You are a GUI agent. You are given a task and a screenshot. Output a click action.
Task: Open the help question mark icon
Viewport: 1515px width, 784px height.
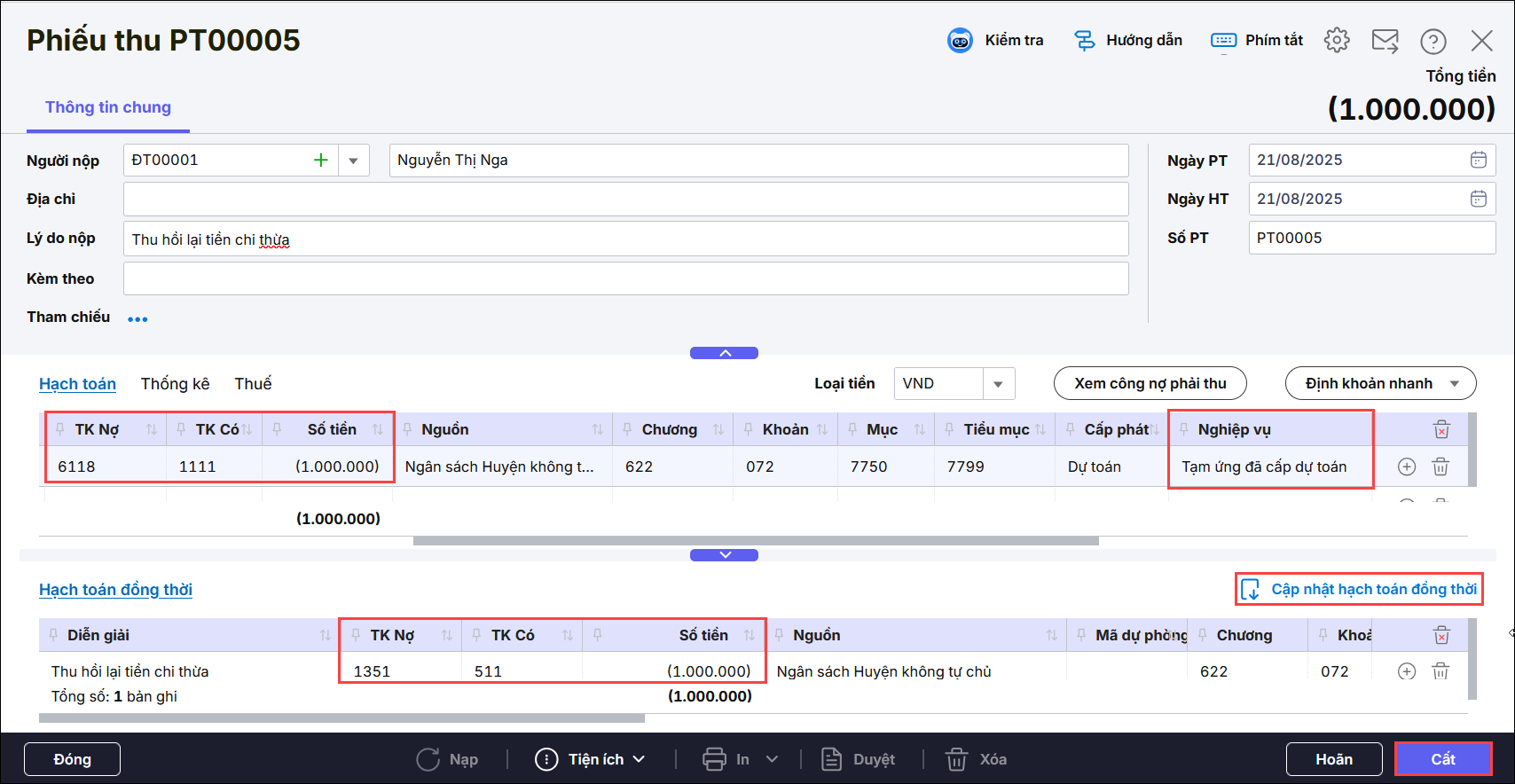[1433, 41]
